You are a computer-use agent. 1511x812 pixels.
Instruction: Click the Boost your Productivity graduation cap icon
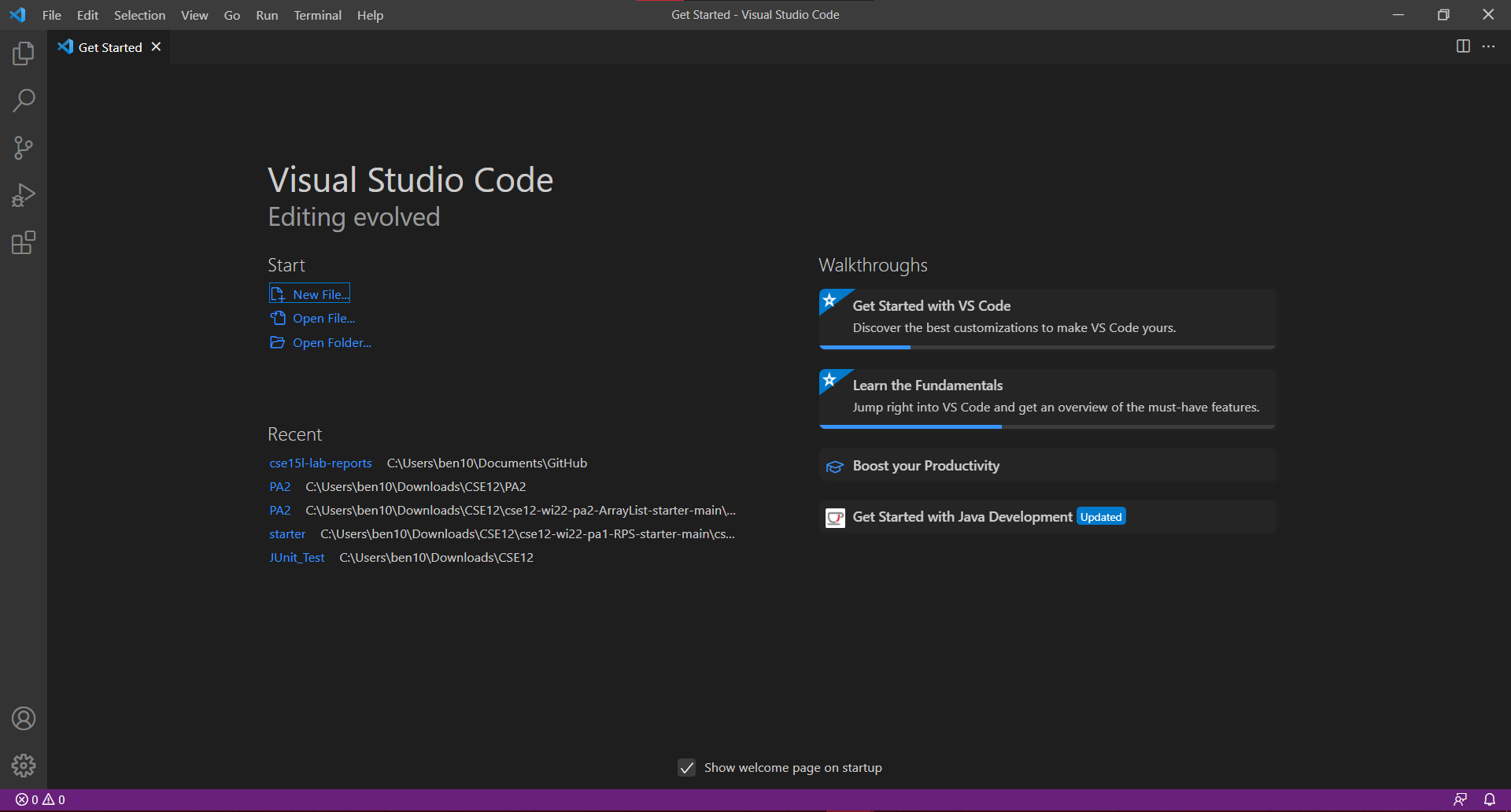(834, 467)
